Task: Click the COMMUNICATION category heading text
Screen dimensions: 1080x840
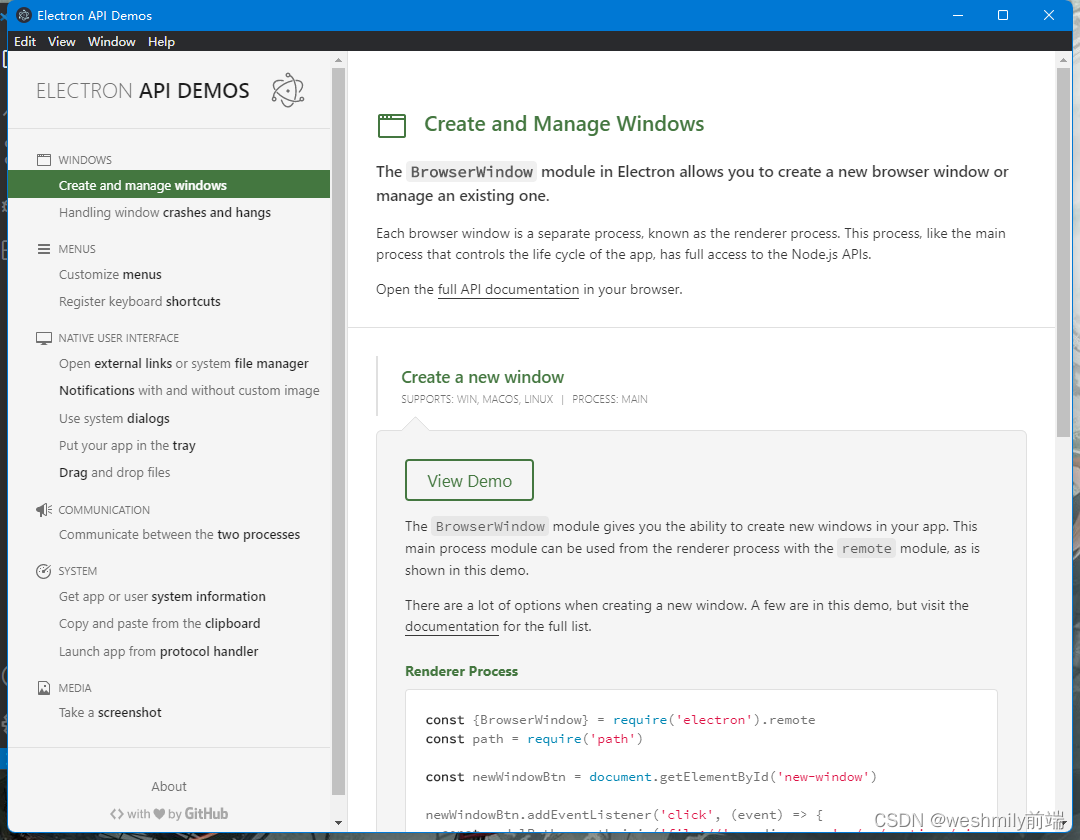Action: pos(104,510)
